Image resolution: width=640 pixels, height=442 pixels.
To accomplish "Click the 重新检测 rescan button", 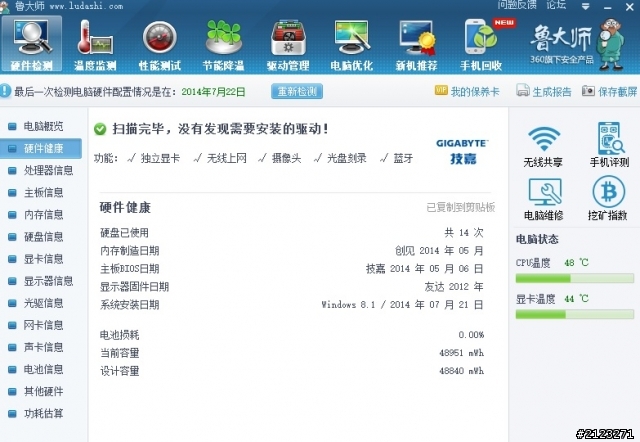I will click(x=297, y=91).
